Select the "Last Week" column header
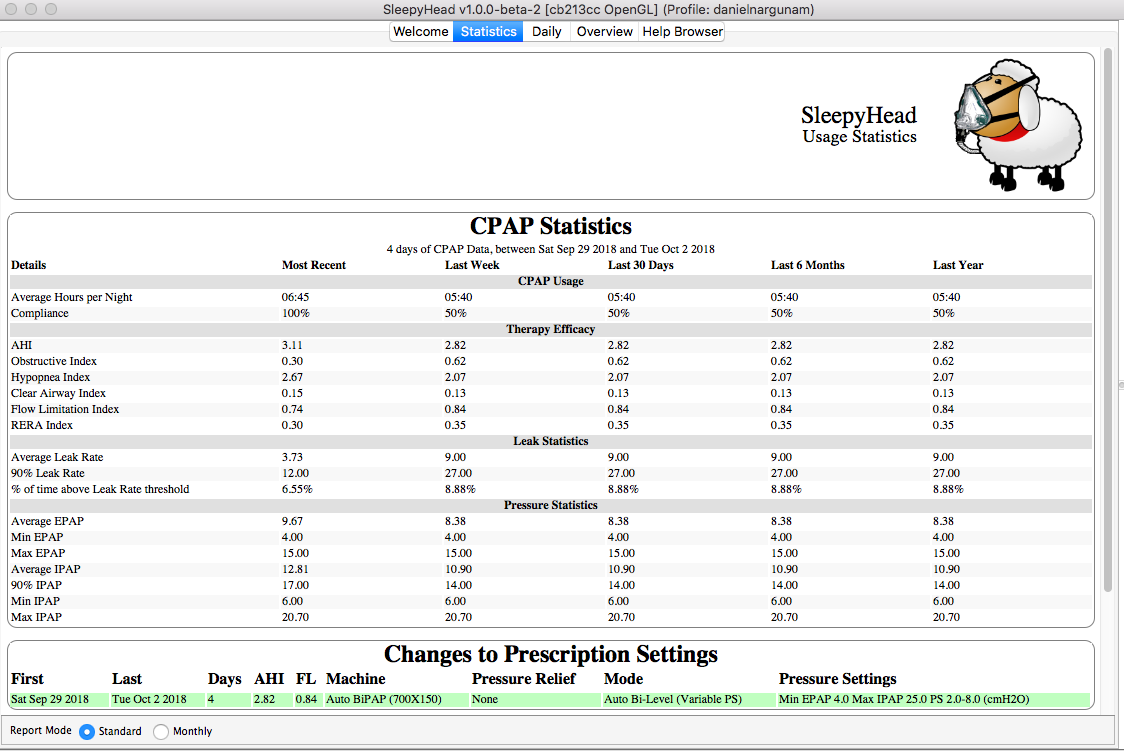1124x751 pixels. (x=472, y=265)
